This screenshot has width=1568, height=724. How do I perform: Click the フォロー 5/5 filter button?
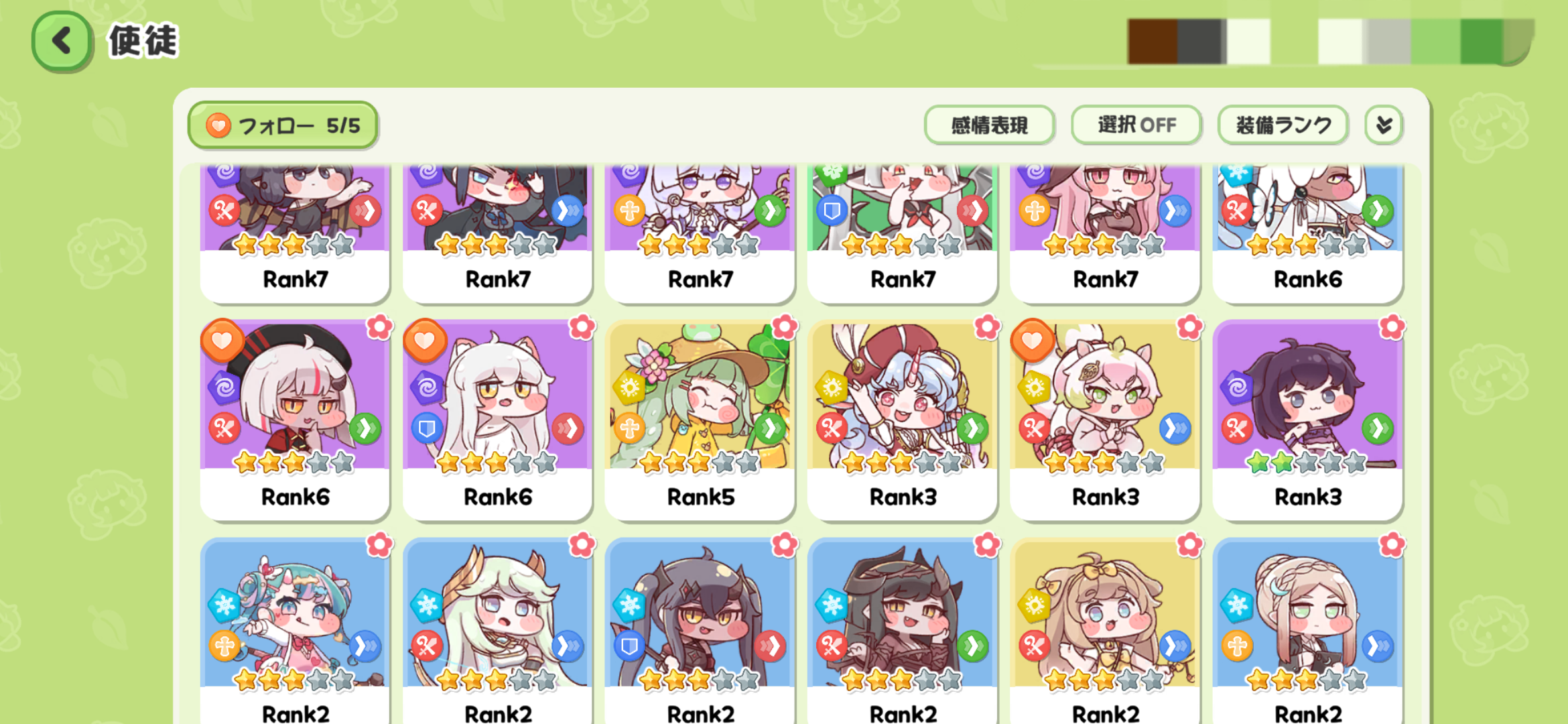pos(283,125)
